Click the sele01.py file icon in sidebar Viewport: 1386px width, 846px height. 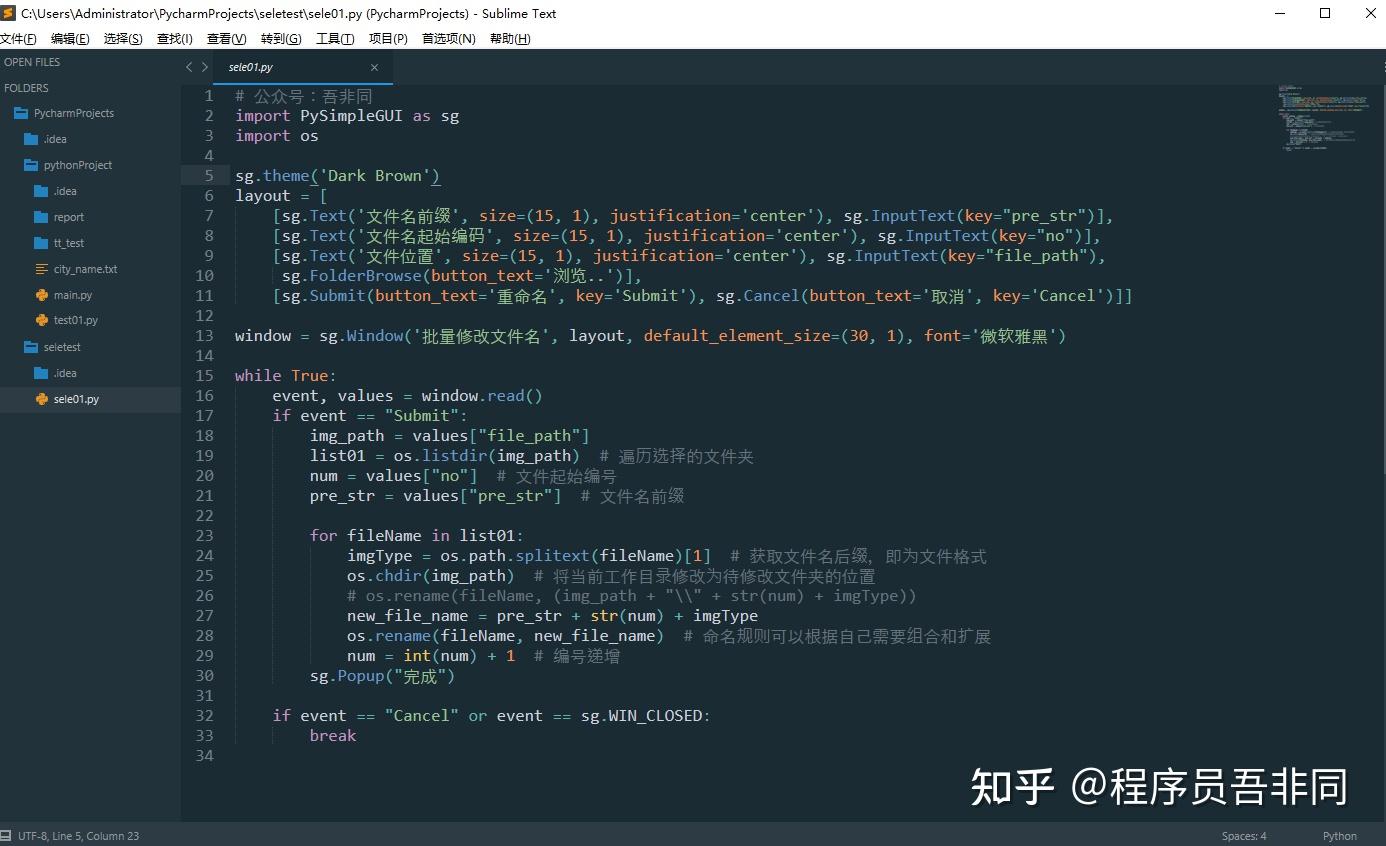pos(40,398)
